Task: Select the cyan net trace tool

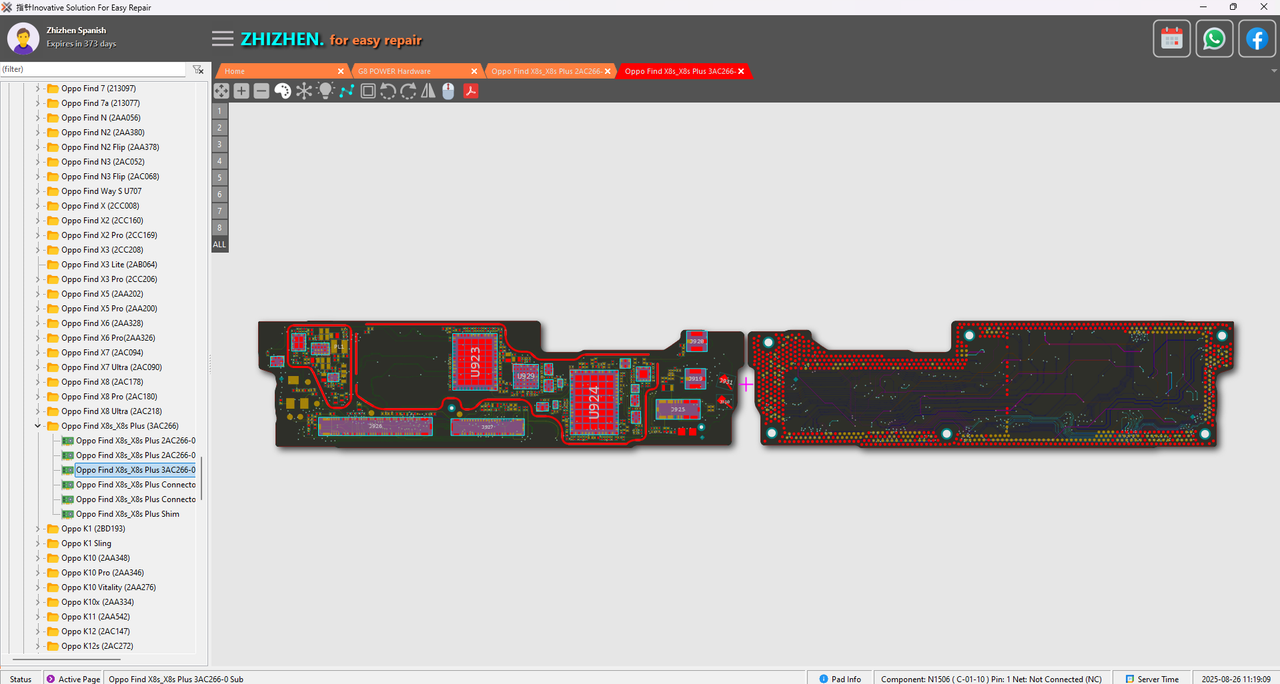Action: coord(346,91)
